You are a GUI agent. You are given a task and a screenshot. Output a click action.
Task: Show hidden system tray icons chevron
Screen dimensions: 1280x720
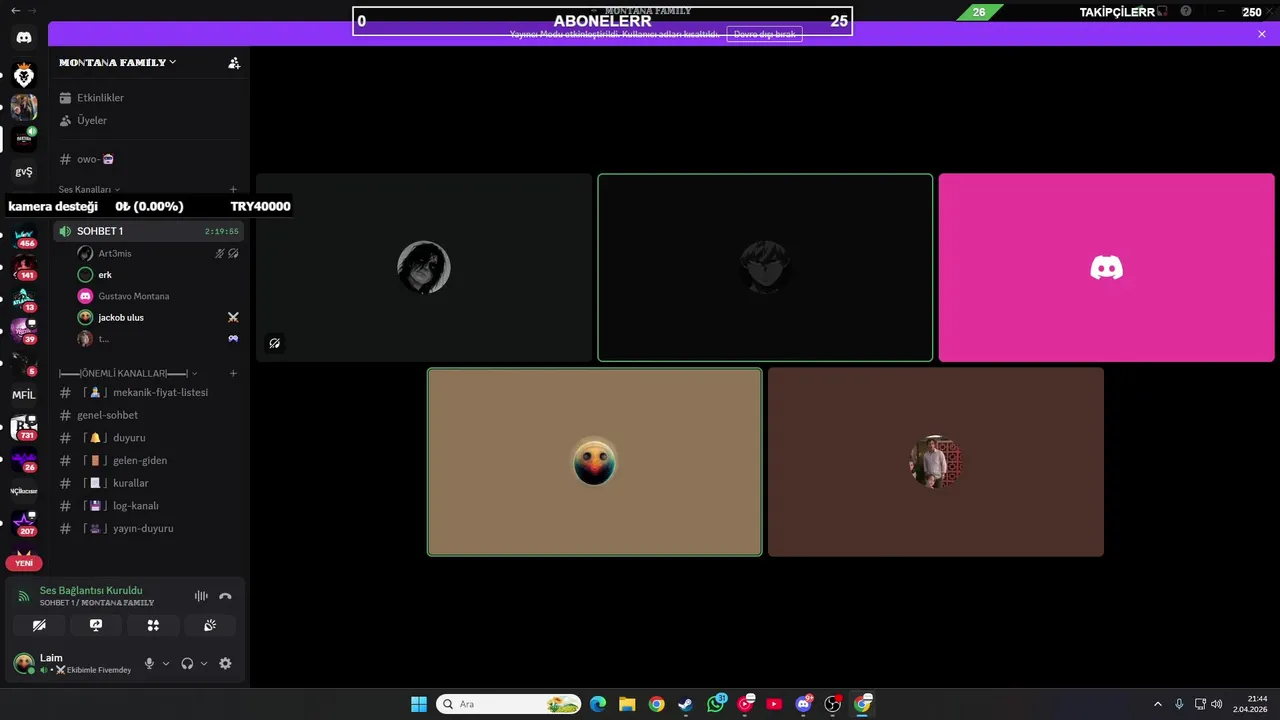1158,704
